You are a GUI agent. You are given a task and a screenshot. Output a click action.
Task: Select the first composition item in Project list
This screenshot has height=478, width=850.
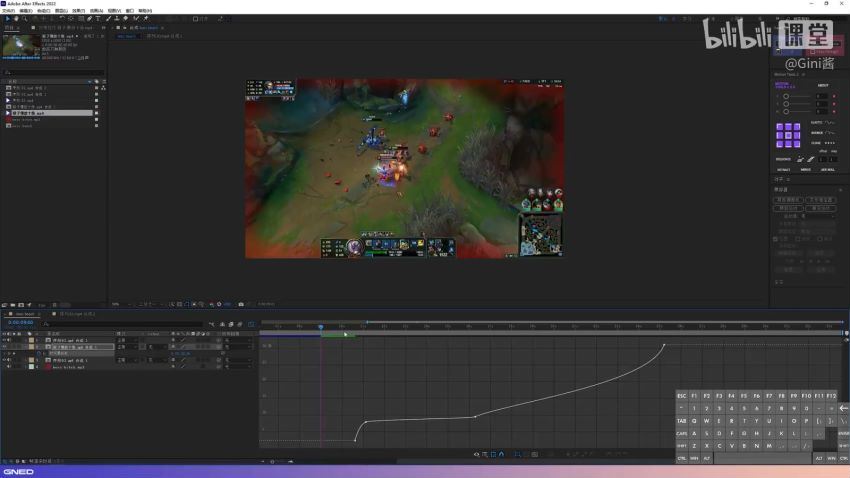coord(27,88)
